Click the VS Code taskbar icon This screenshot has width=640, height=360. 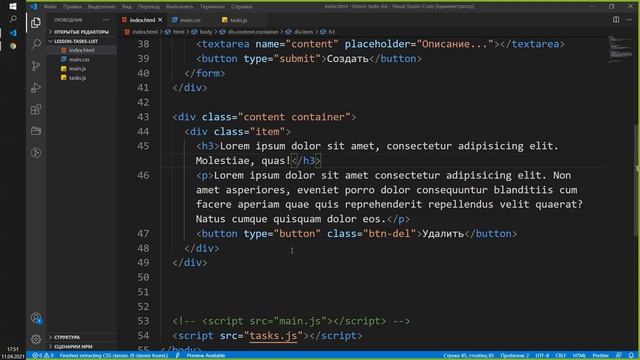coord(13,33)
